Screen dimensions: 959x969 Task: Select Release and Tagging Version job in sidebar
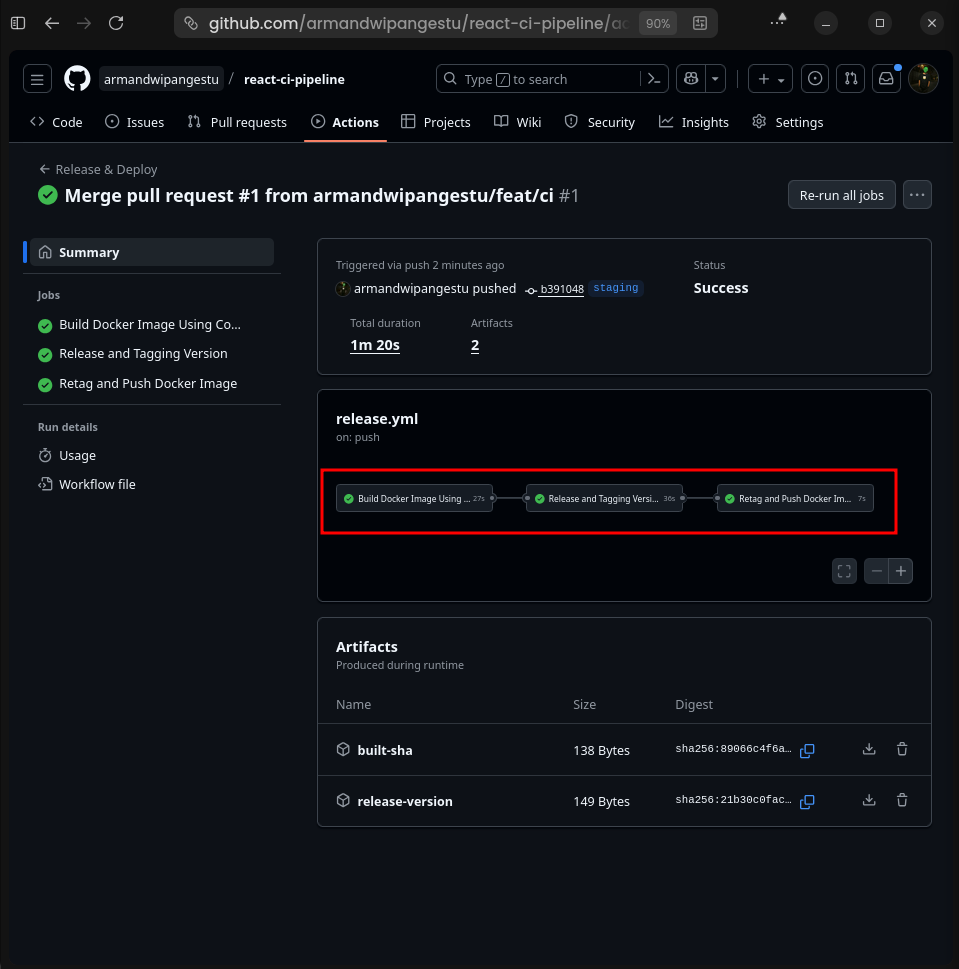pyautogui.click(x=143, y=354)
